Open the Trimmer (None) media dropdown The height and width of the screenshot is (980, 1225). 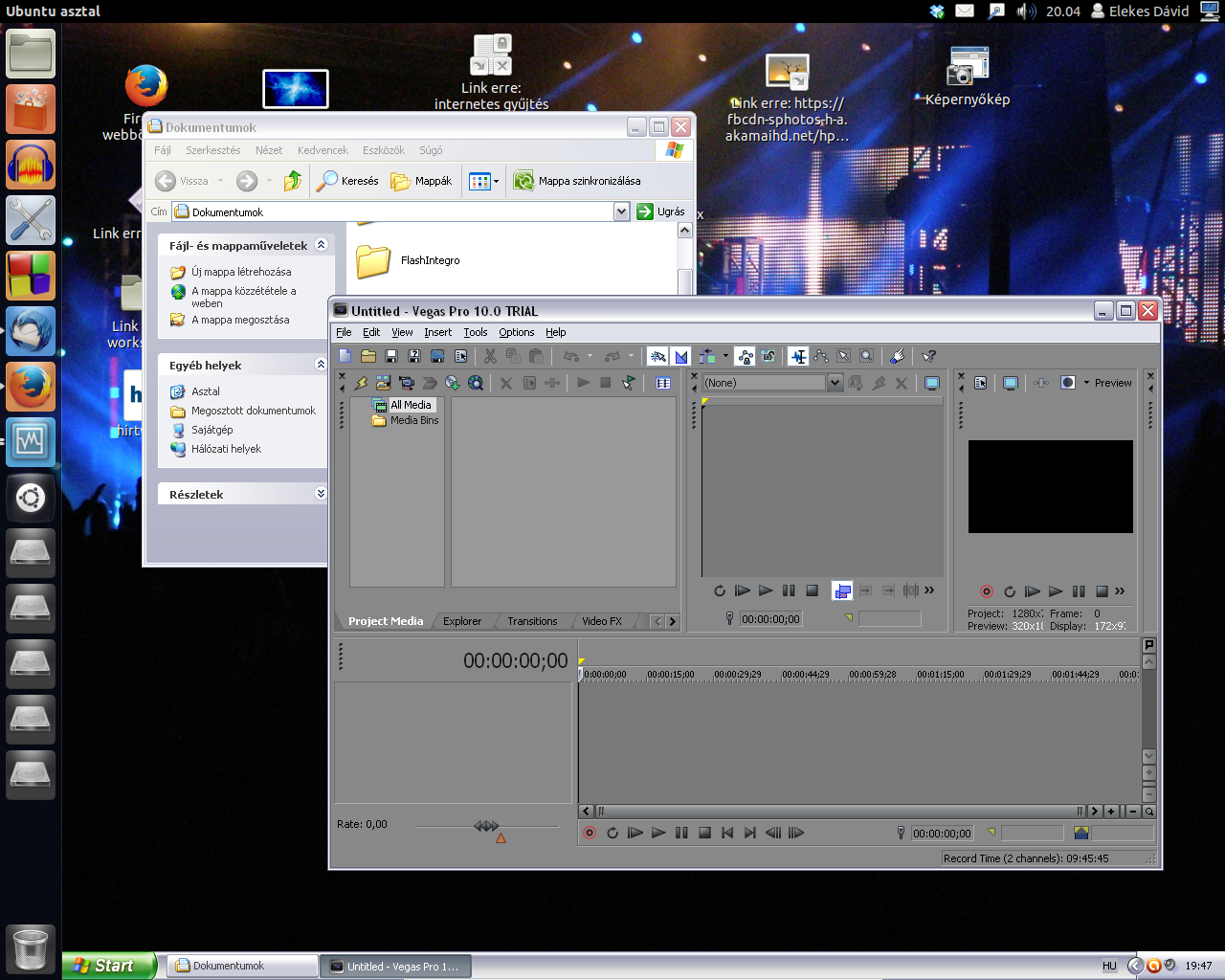click(x=835, y=383)
